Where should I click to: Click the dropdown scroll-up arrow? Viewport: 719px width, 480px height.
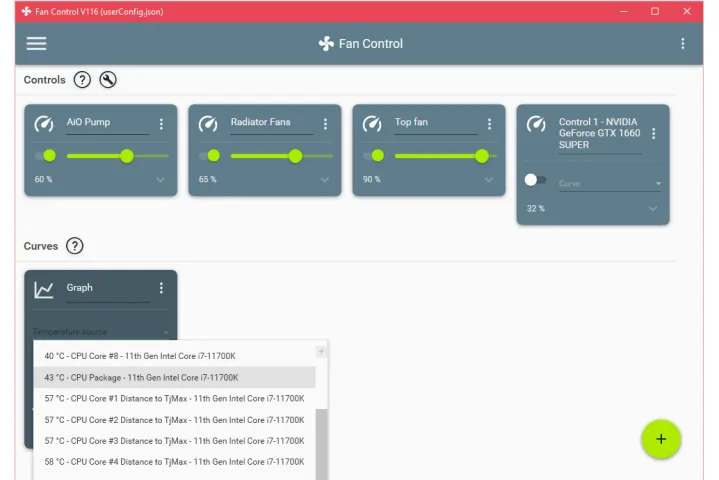[x=321, y=352]
